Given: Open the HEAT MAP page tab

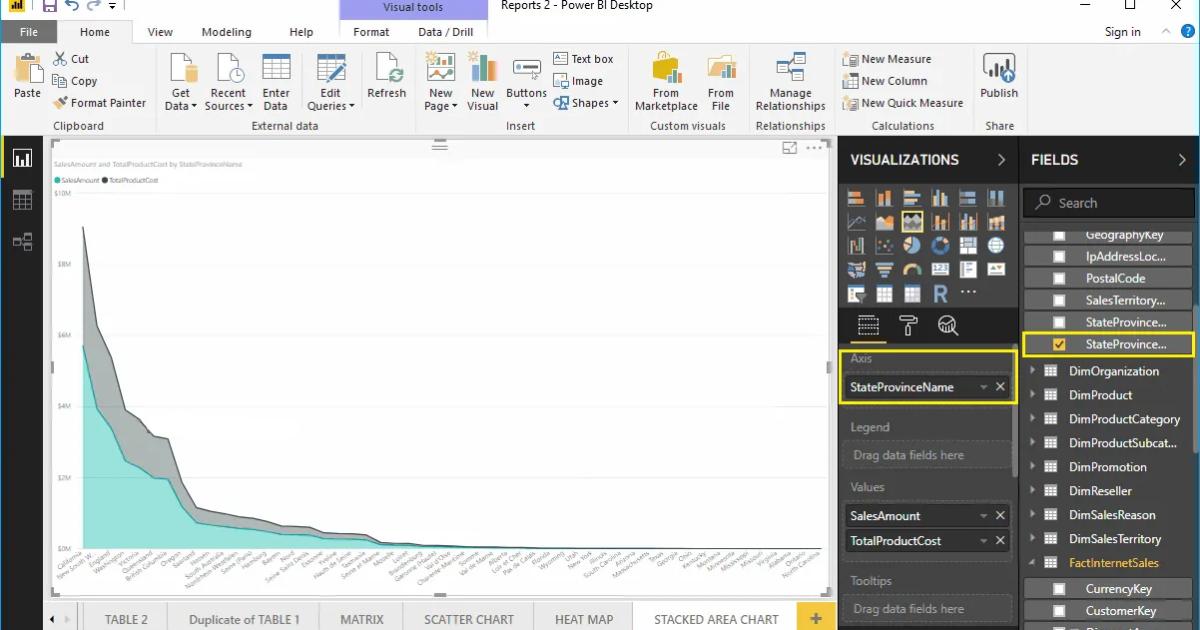Looking at the screenshot, I should (583, 618).
